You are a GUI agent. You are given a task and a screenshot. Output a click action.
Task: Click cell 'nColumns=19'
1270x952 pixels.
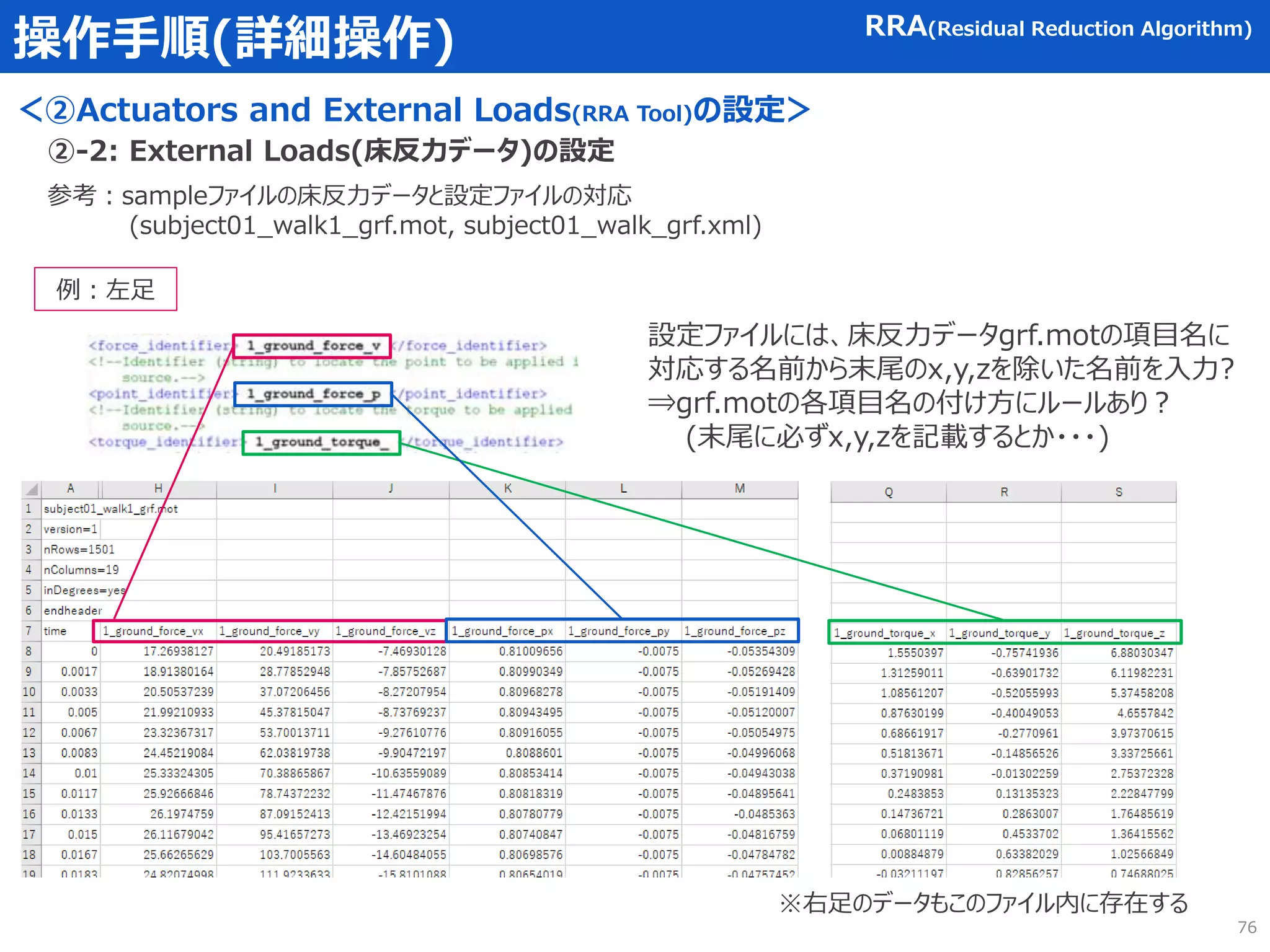[81, 570]
